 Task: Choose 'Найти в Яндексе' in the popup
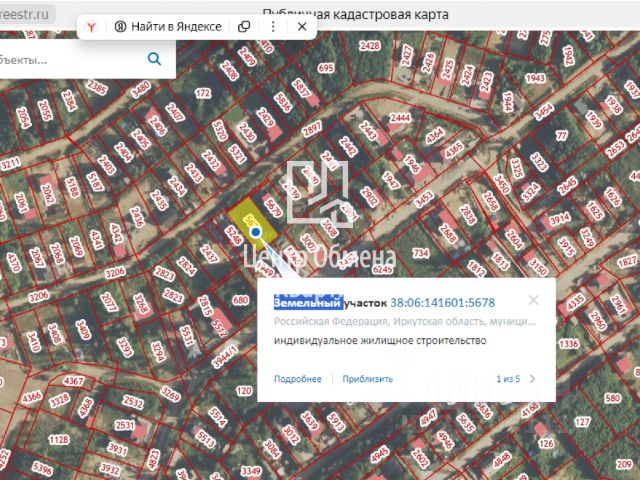click(x=168, y=27)
